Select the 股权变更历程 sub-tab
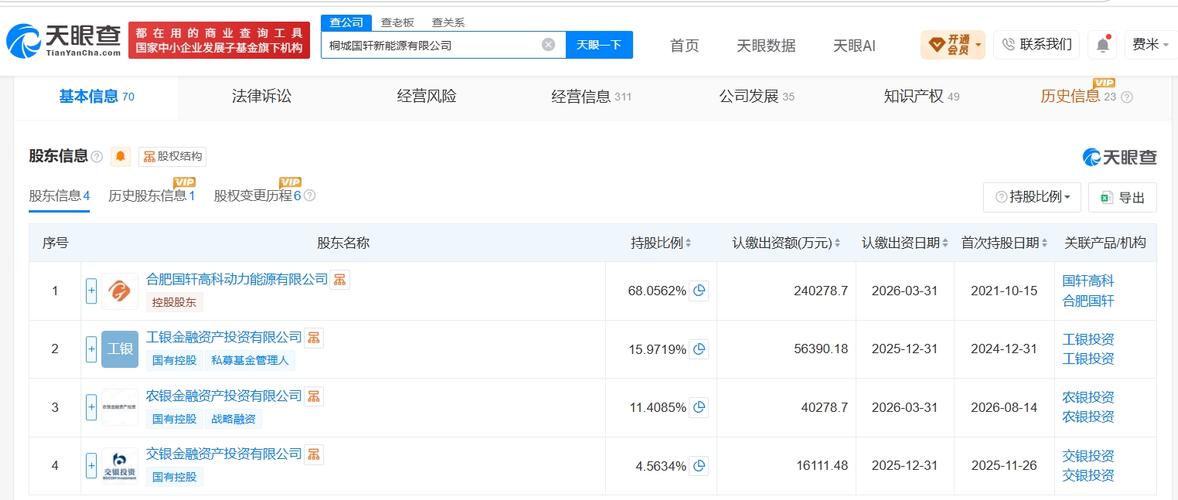Screen dimensions: 1178x500 [x=258, y=196]
